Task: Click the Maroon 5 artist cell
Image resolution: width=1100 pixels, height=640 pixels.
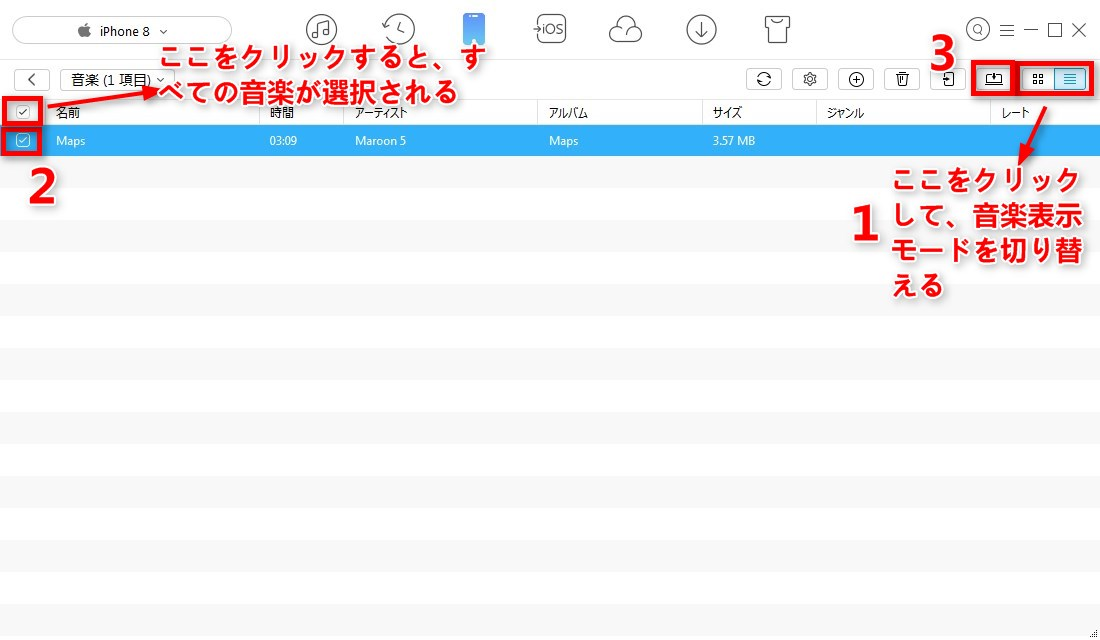Action: tap(380, 140)
